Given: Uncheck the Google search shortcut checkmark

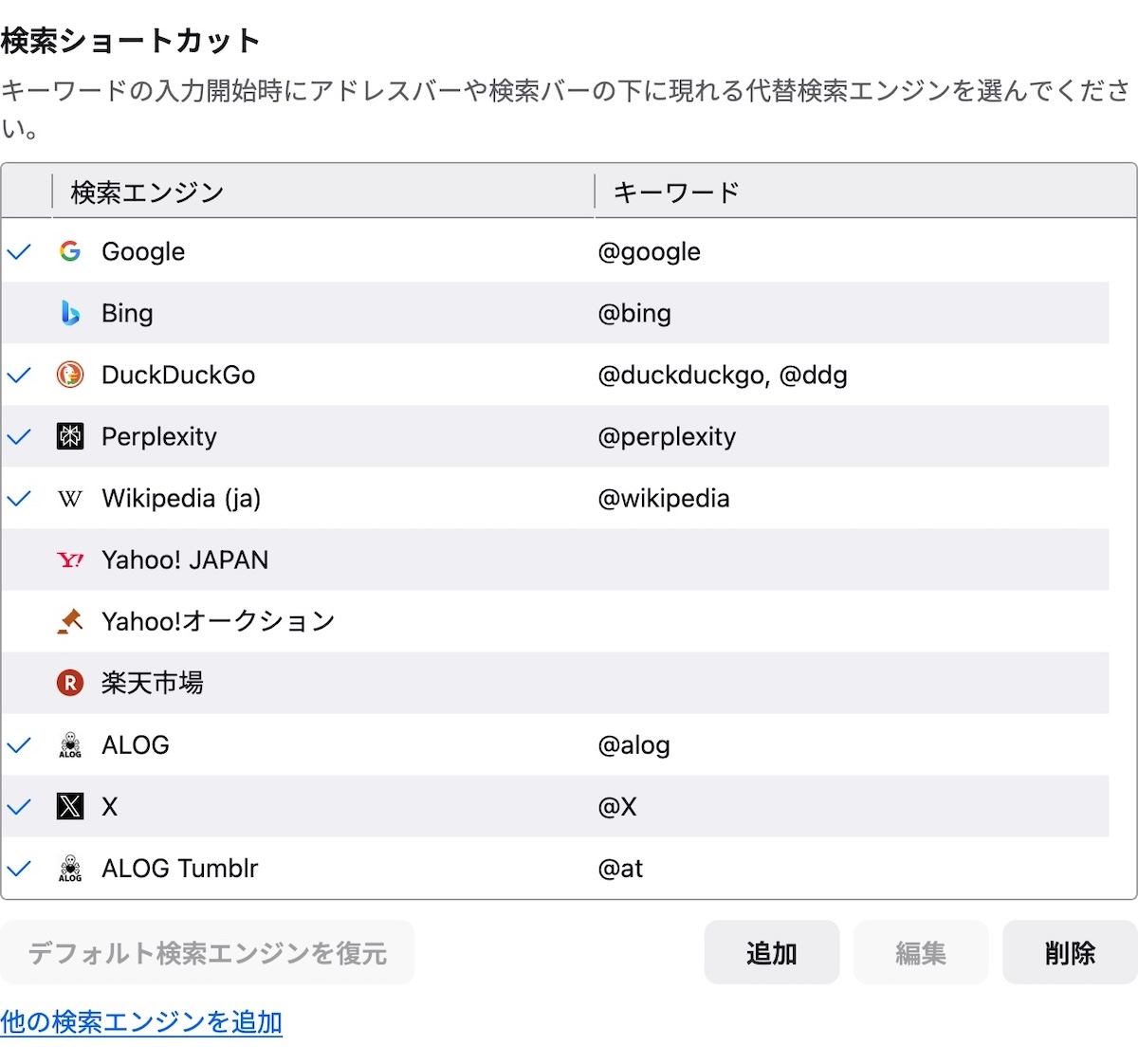Looking at the screenshot, I should [x=20, y=251].
